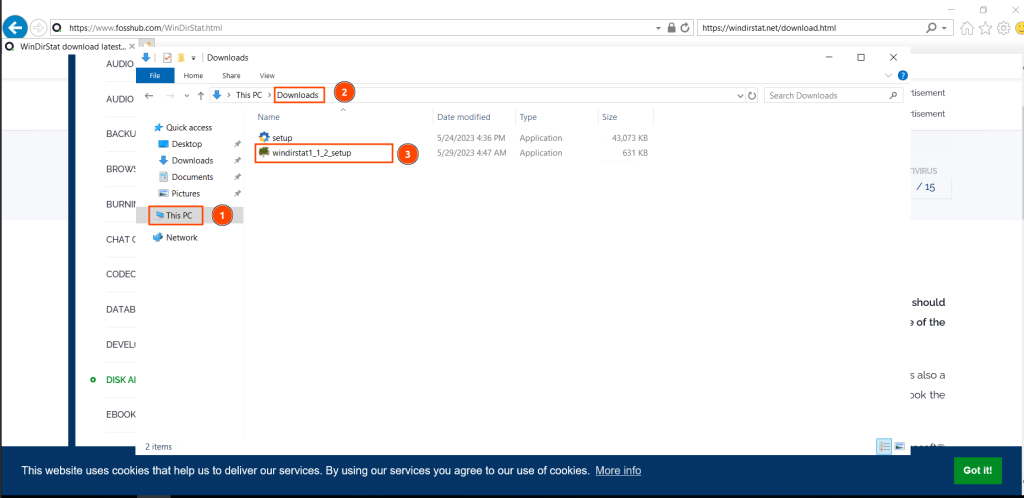Click windirstat setup tree icon

coord(264,152)
